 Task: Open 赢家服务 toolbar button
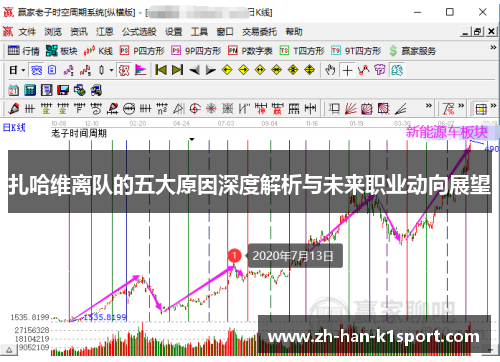pos(413,51)
